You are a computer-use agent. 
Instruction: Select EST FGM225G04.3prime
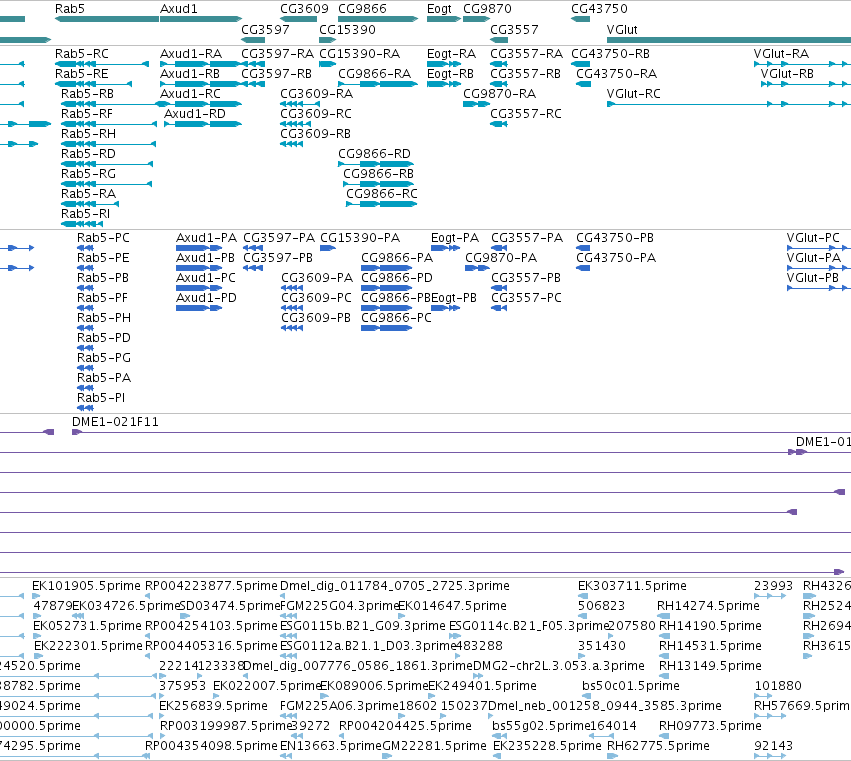tap(339, 606)
